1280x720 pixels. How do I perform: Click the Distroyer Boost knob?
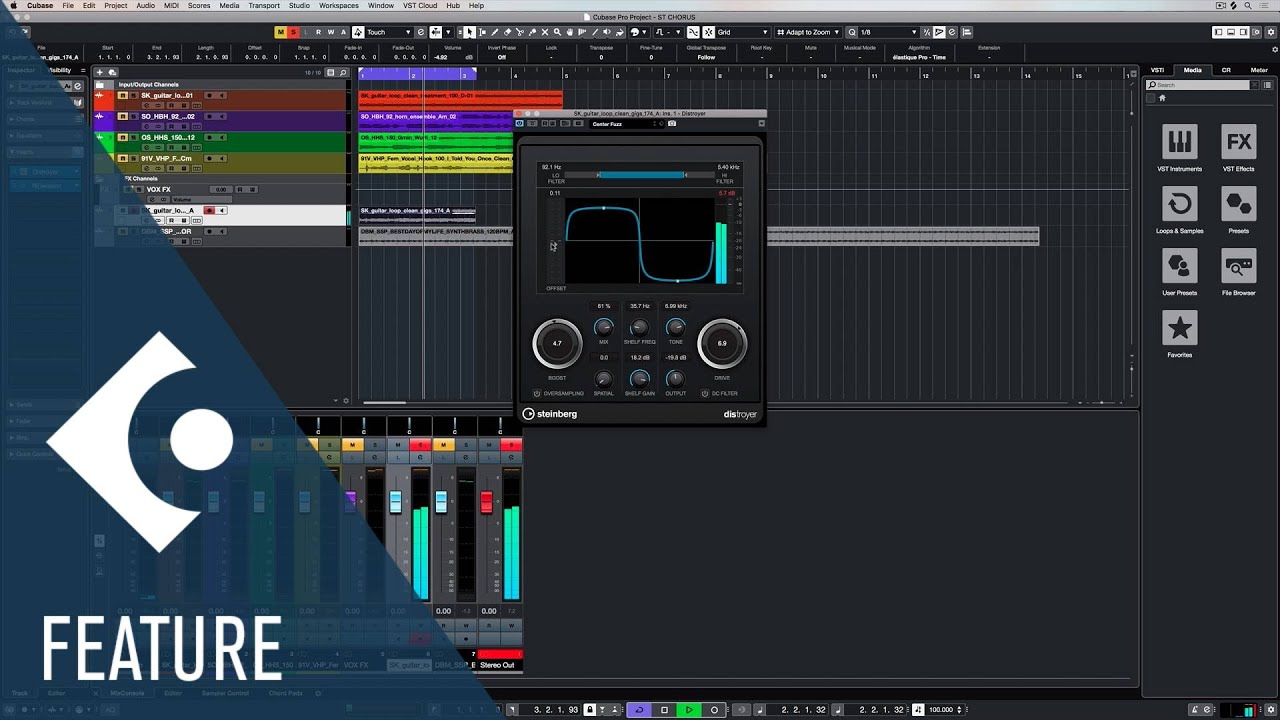pos(557,343)
